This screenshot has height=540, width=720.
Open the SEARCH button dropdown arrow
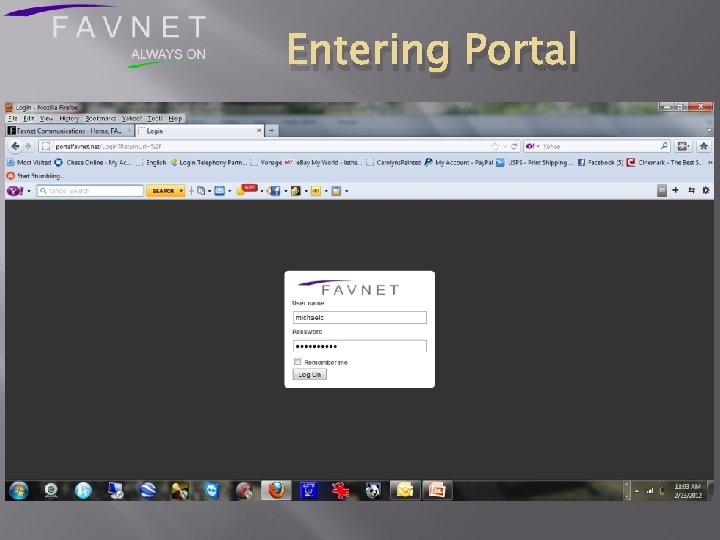coord(181,191)
